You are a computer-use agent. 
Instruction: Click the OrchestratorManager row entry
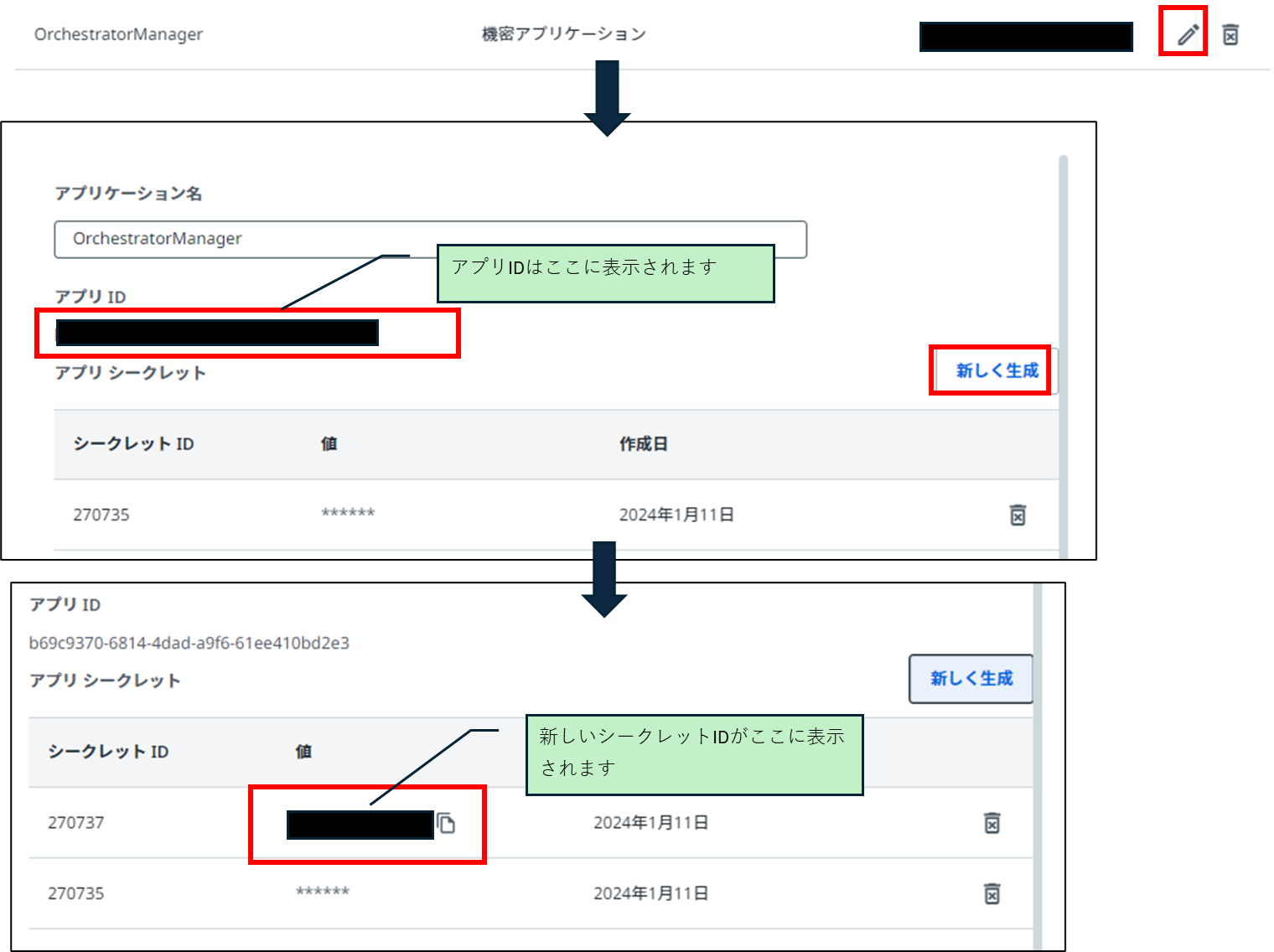[118, 34]
